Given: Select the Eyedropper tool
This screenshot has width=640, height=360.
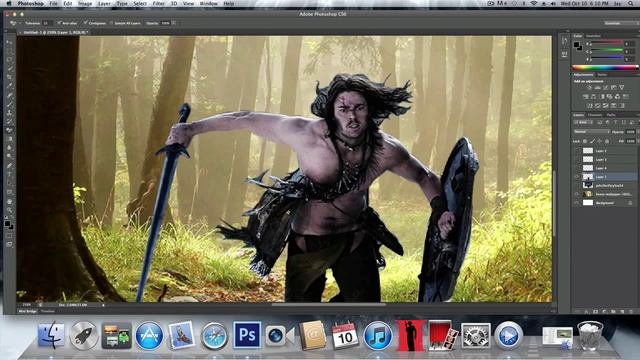Looking at the screenshot, I should tap(9, 86).
